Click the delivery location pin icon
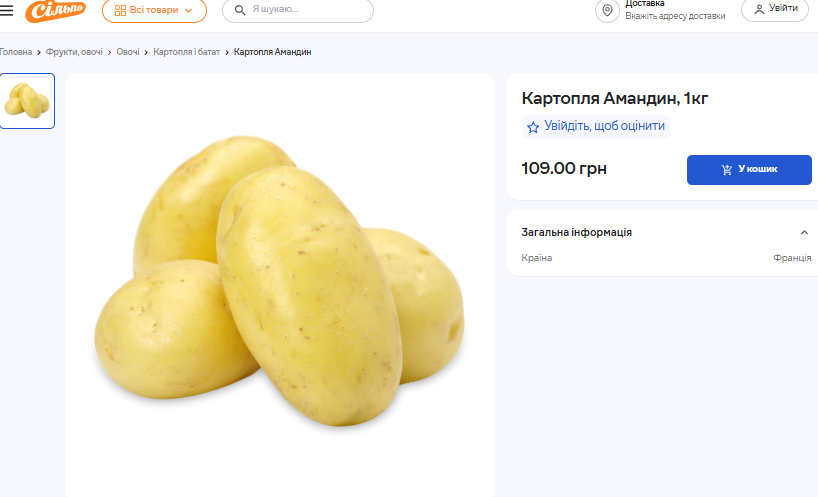 coord(607,11)
